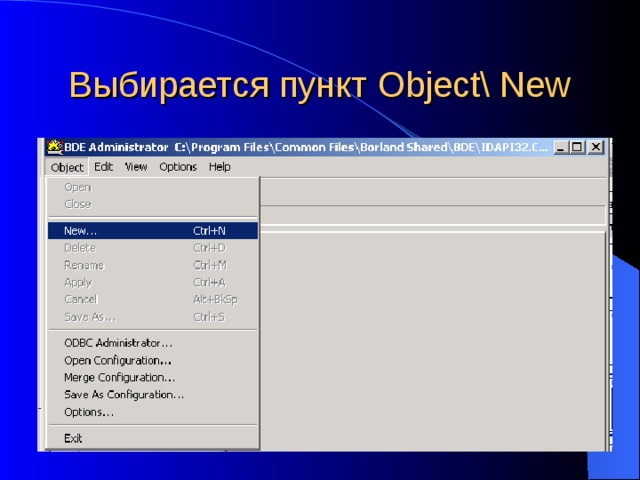Open the Object menu
Screen dimensions: 640x480
[x=67, y=167]
